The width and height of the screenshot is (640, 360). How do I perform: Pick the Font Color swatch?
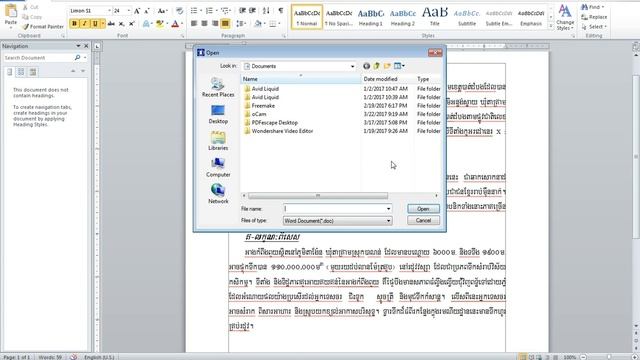pyautogui.click(x=175, y=24)
